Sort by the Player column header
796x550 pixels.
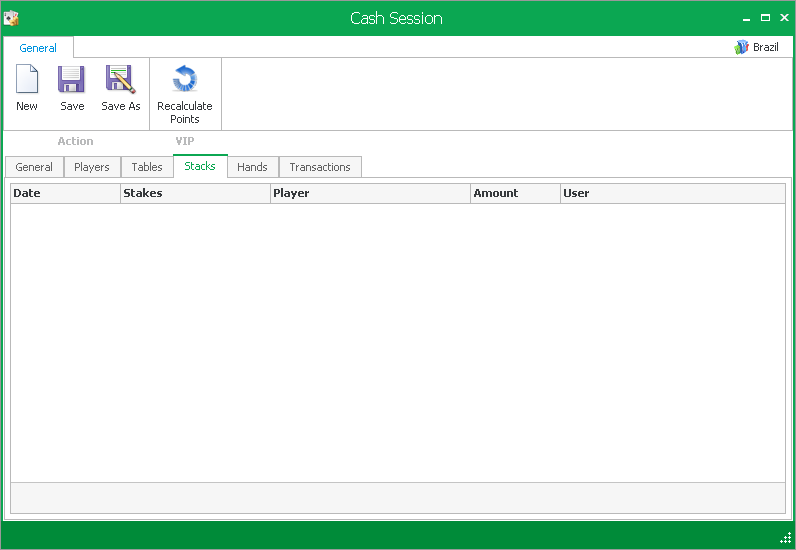371,193
